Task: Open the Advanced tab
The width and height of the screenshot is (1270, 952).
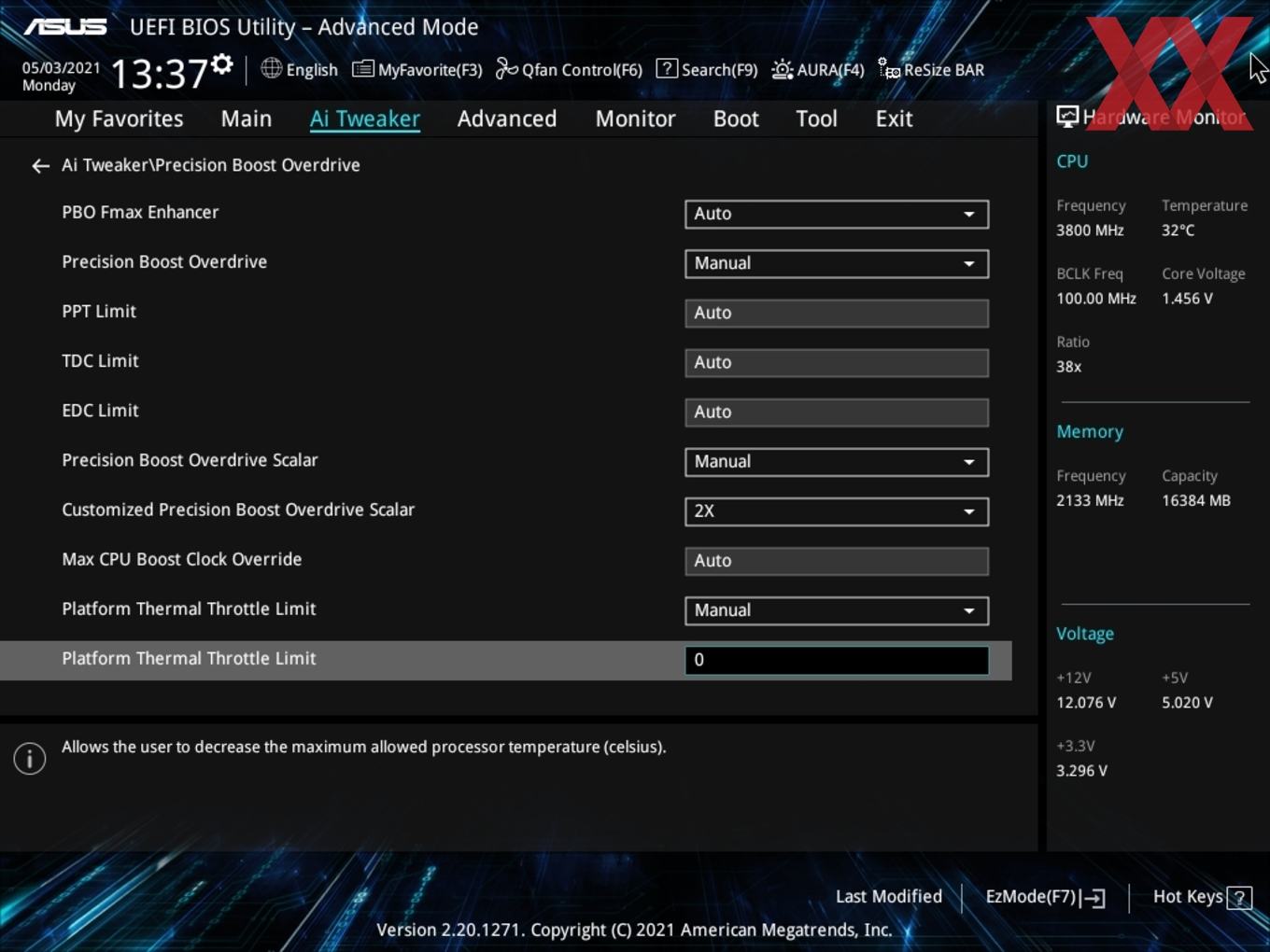Action: (507, 119)
